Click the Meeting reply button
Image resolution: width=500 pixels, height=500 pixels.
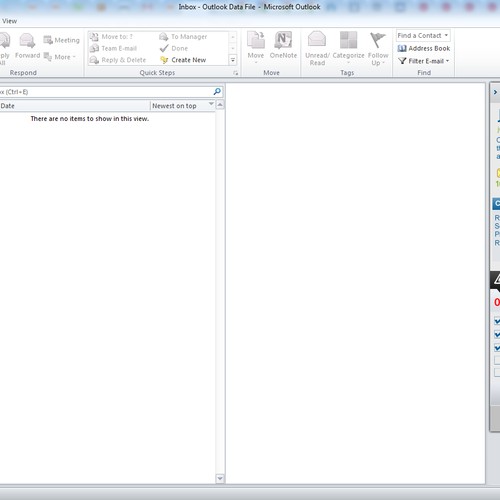point(62,40)
